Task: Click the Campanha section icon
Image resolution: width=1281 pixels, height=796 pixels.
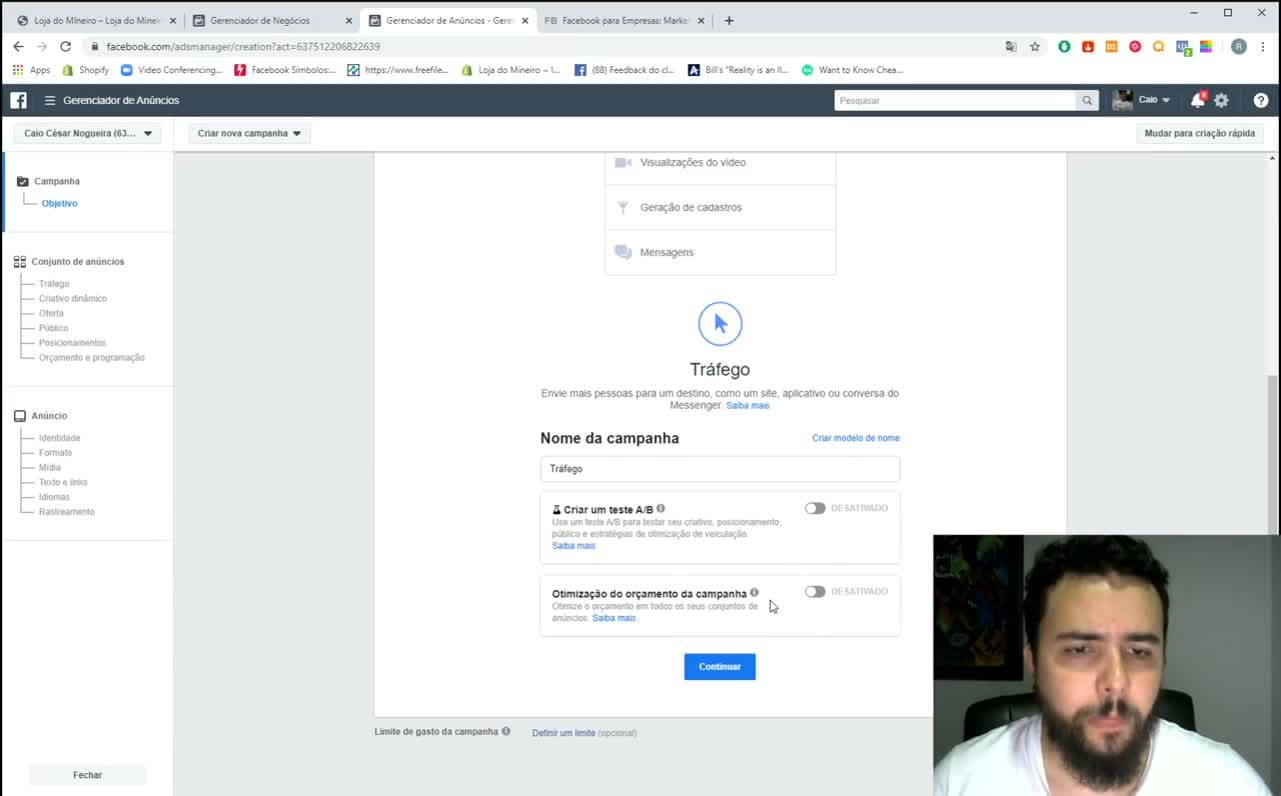Action: pyautogui.click(x=23, y=181)
